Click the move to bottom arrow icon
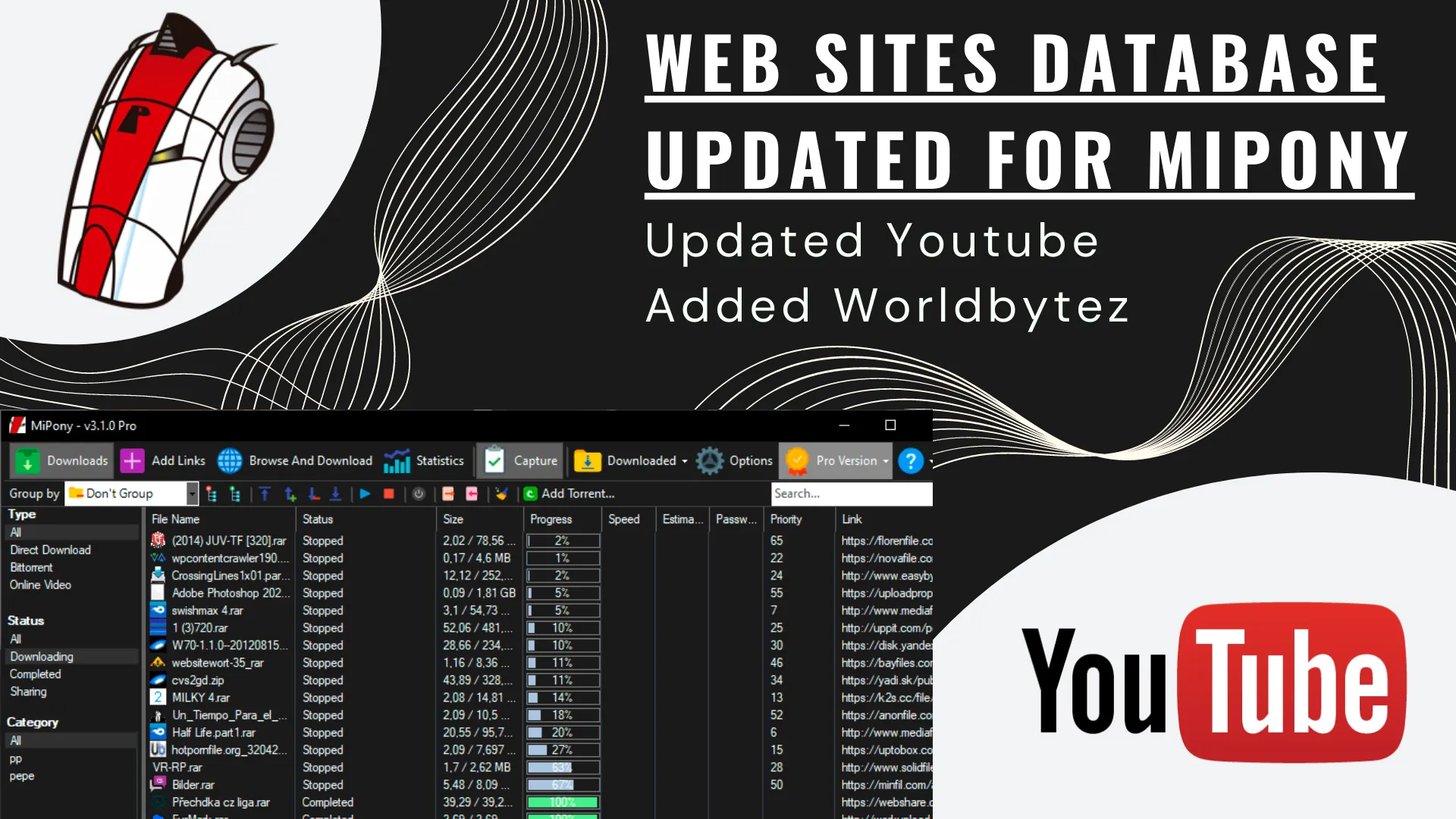Screen dimensions: 1456x819 point(335,494)
